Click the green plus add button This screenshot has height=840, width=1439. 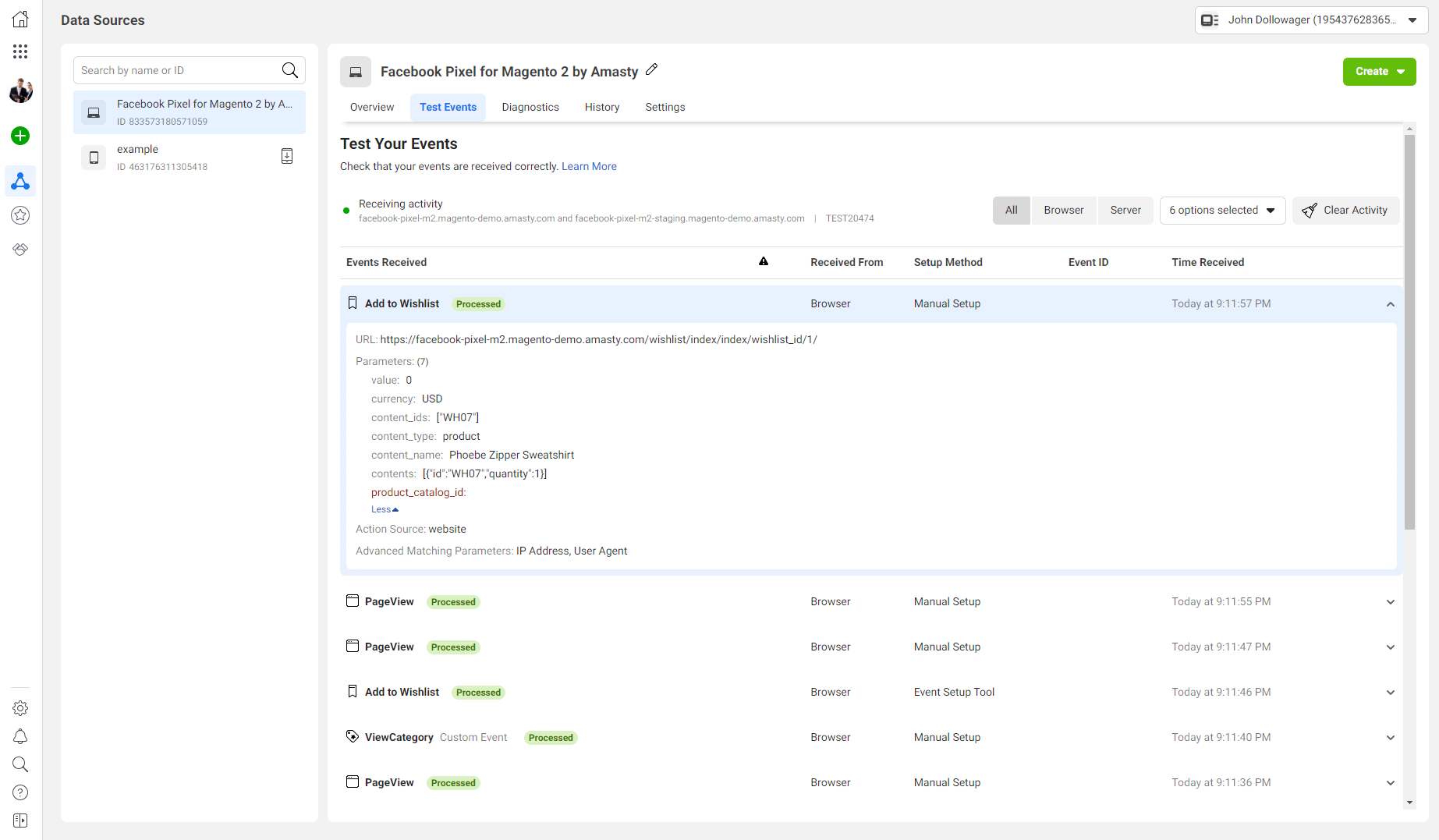(x=20, y=136)
